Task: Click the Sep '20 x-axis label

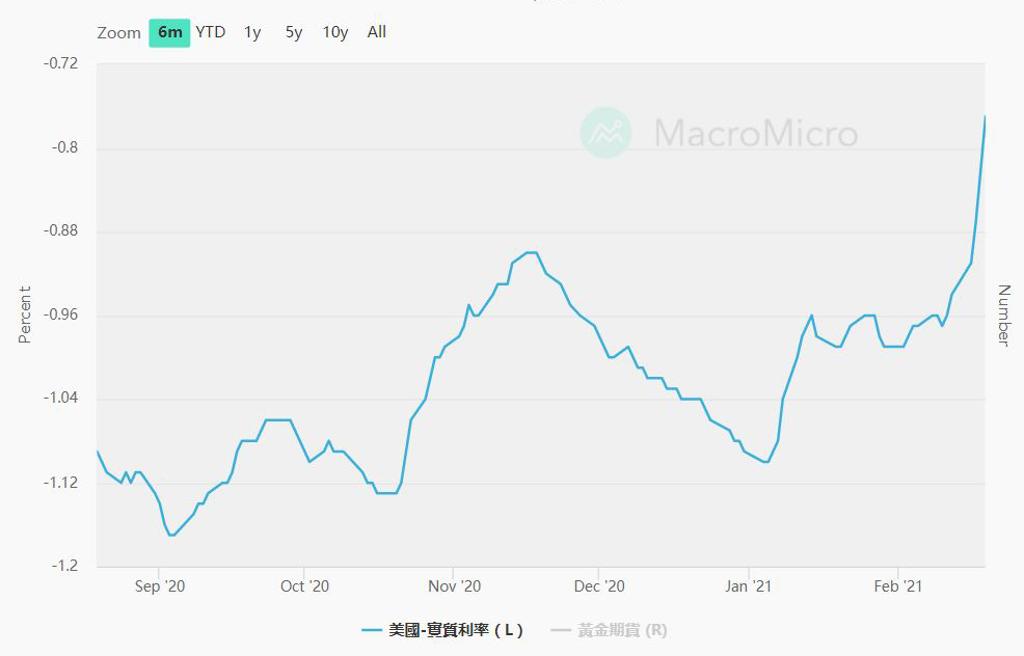Action: coord(160,587)
